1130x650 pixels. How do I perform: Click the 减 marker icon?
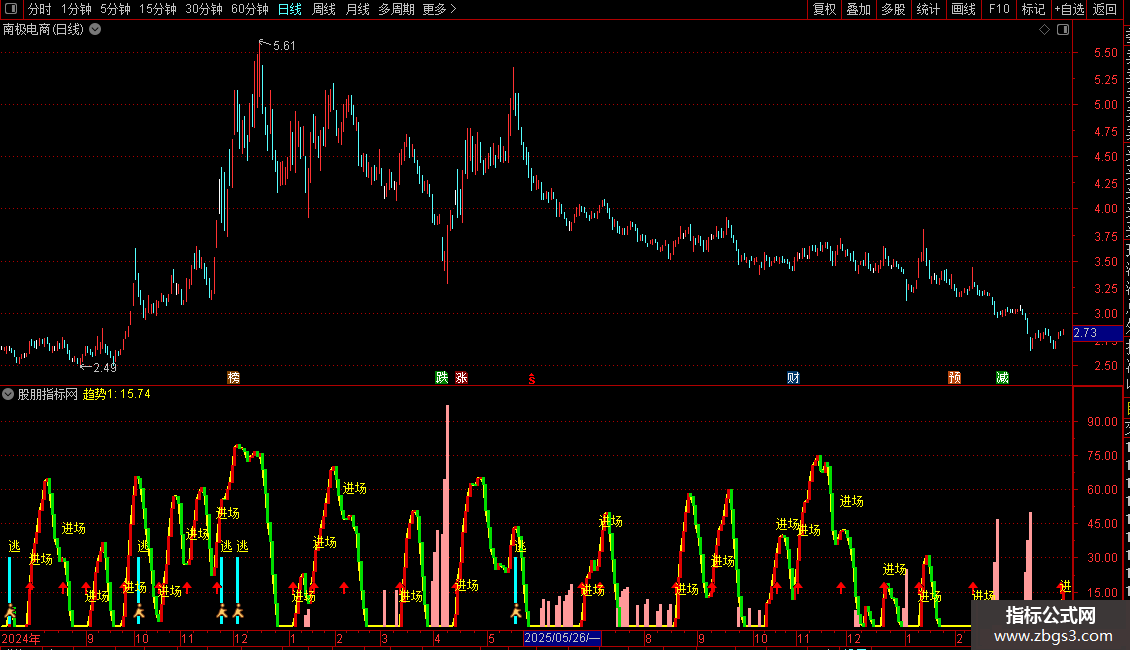1002,378
